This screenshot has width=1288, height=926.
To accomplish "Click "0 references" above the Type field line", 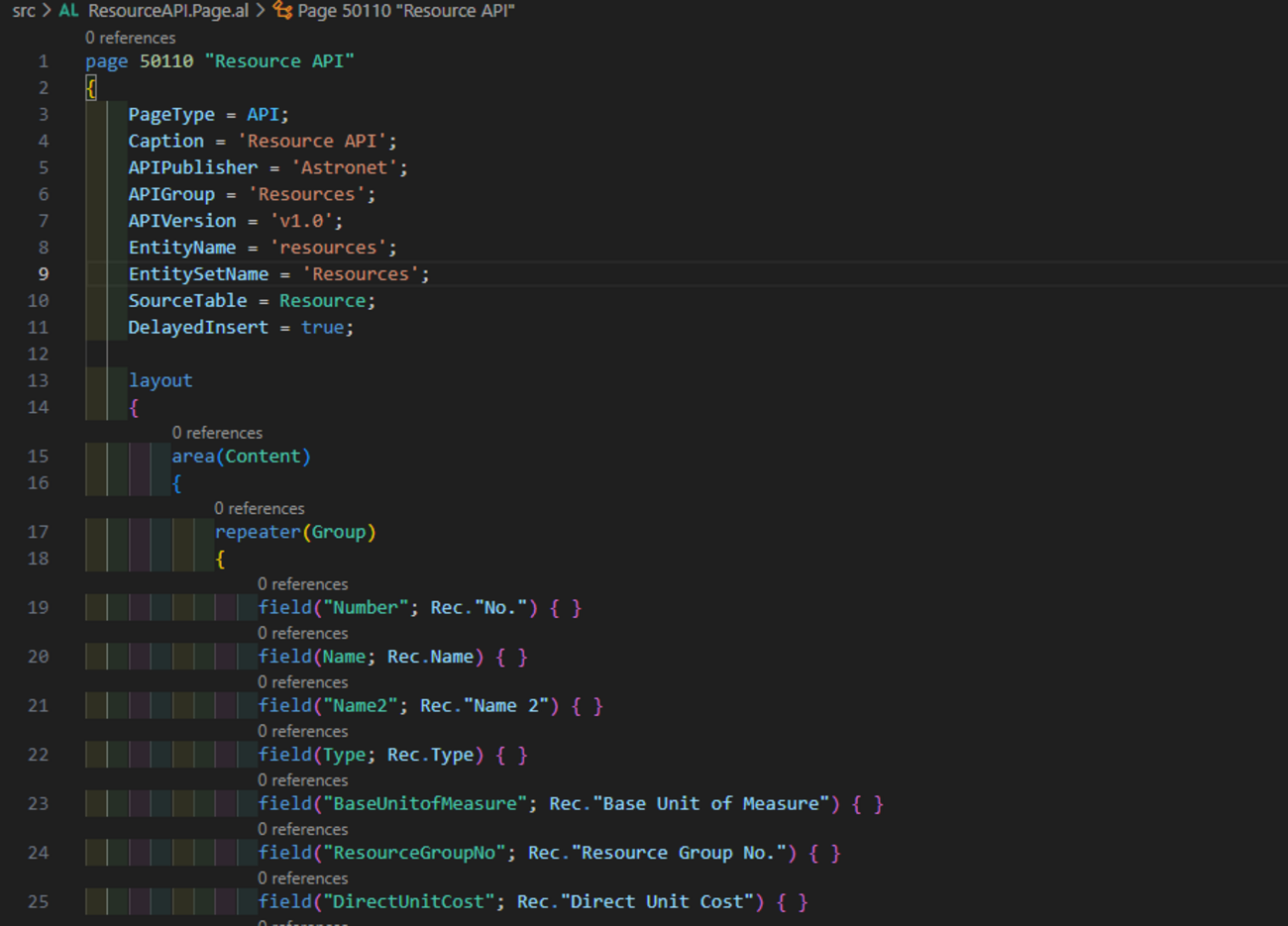I will coord(302,731).
